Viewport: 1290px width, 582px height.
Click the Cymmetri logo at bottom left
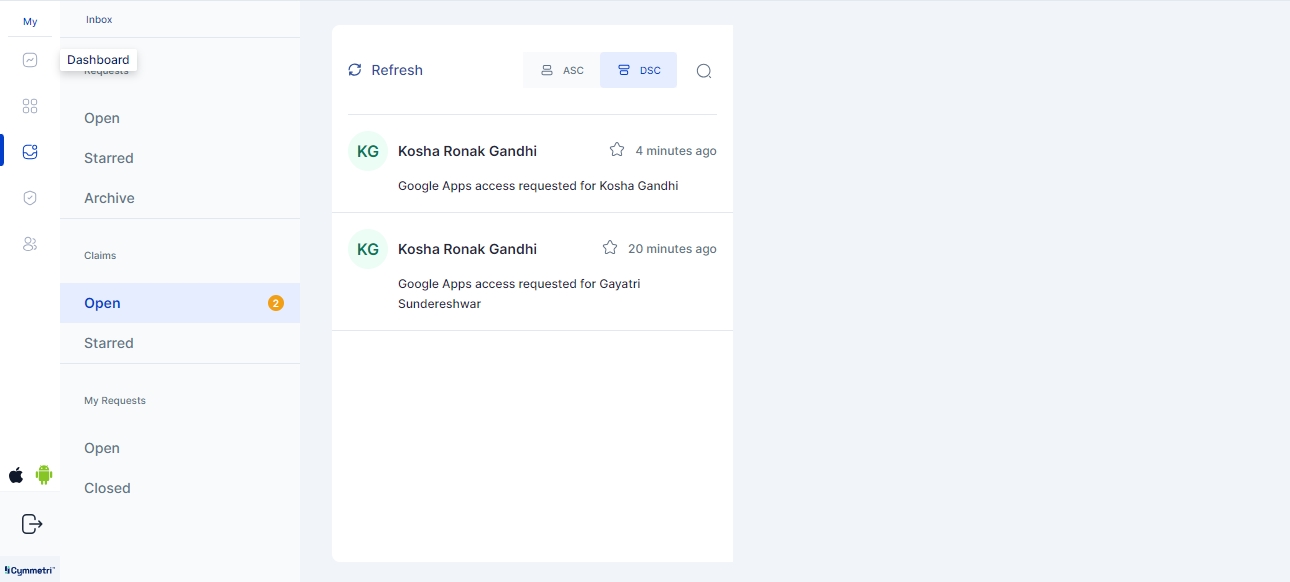30,570
